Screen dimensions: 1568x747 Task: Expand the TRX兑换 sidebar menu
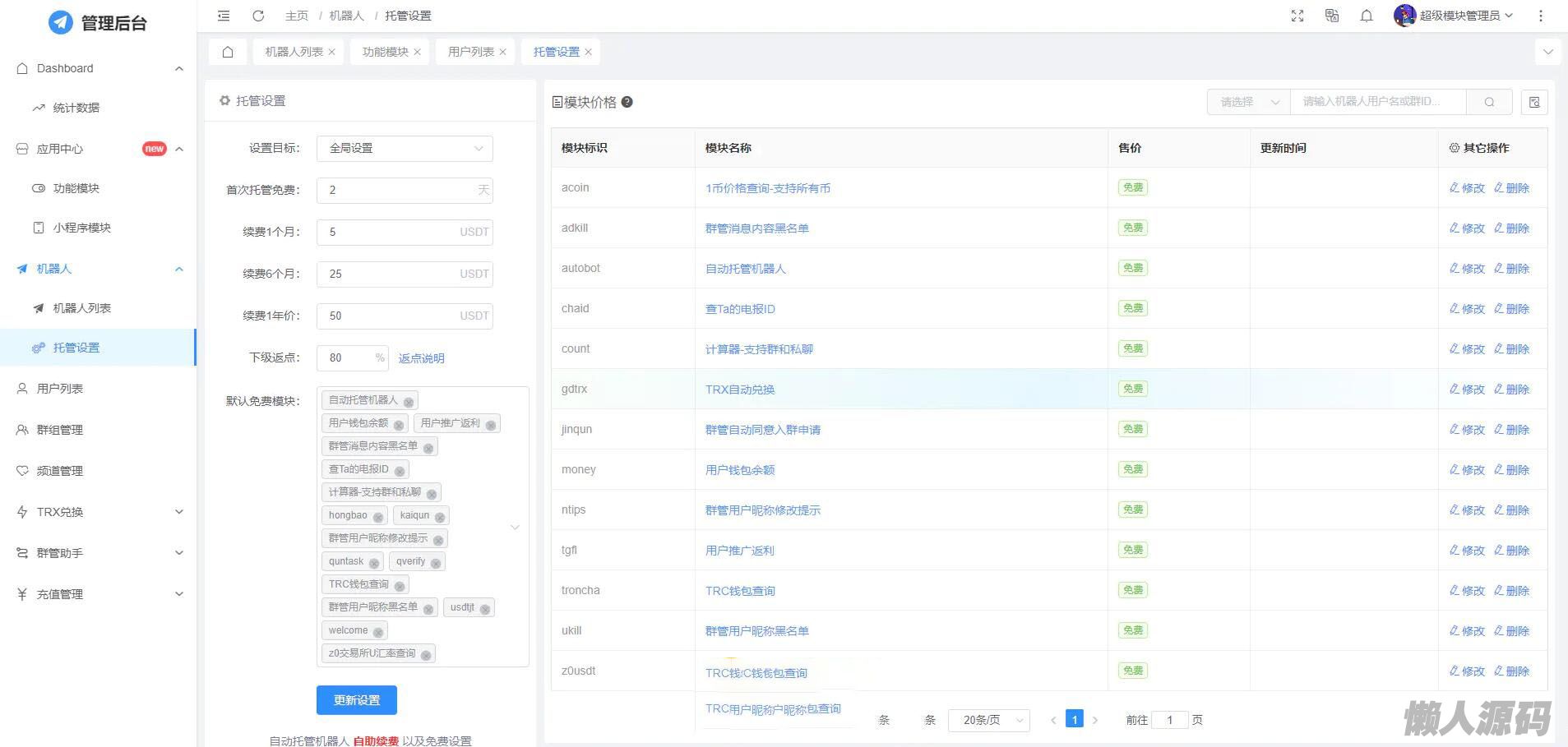(x=99, y=512)
